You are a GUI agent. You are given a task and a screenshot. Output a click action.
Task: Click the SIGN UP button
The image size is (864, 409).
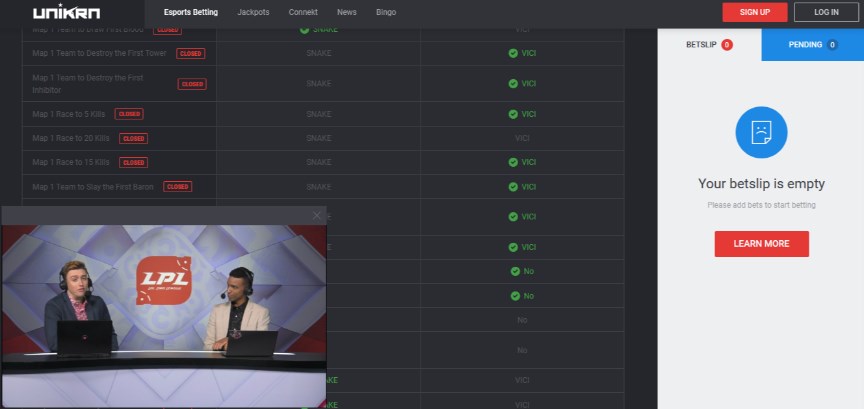pos(754,12)
